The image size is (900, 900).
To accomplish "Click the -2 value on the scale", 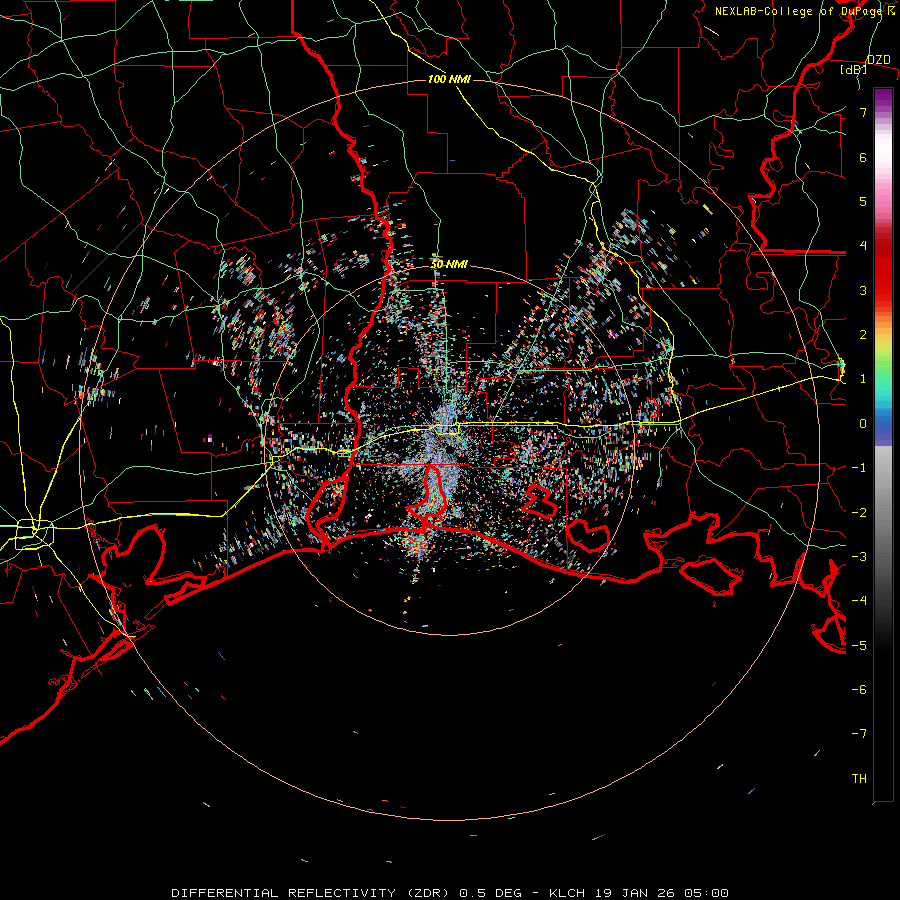I will pyautogui.click(x=859, y=513).
